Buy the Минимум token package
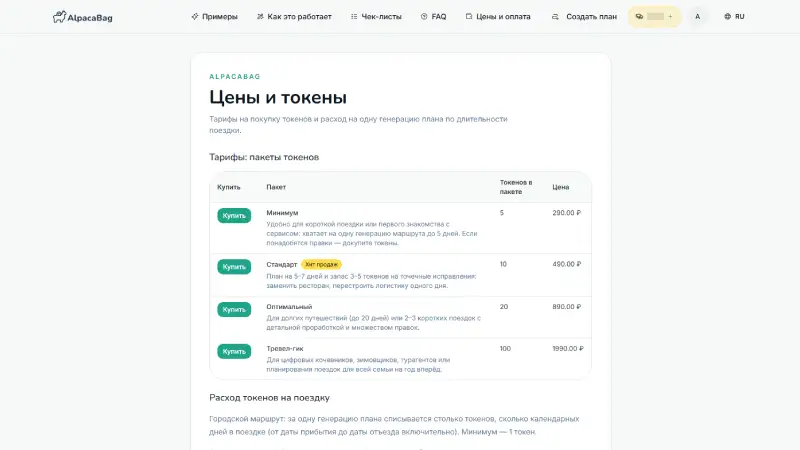Image resolution: width=800 pixels, height=450 pixels. (x=234, y=215)
